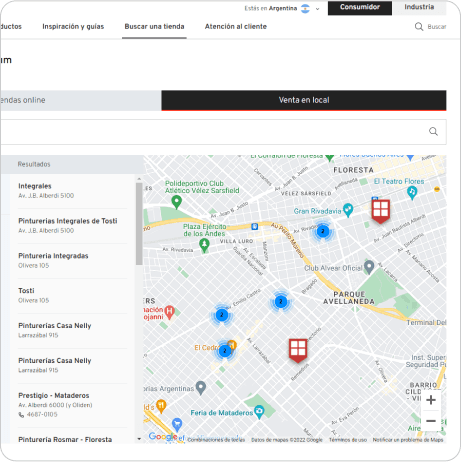Open the Pintureria Integradas result
Image resolution: width=461 pixels, height=462 pixels.
click(72, 261)
